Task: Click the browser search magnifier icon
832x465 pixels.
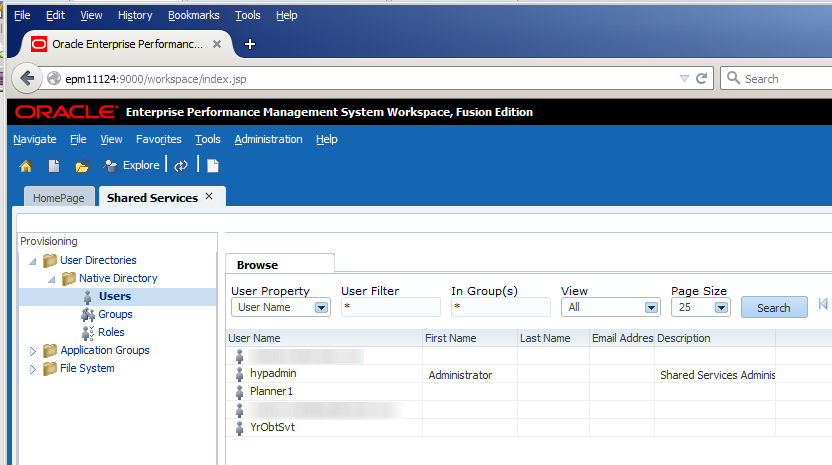Action: (733, 78)
